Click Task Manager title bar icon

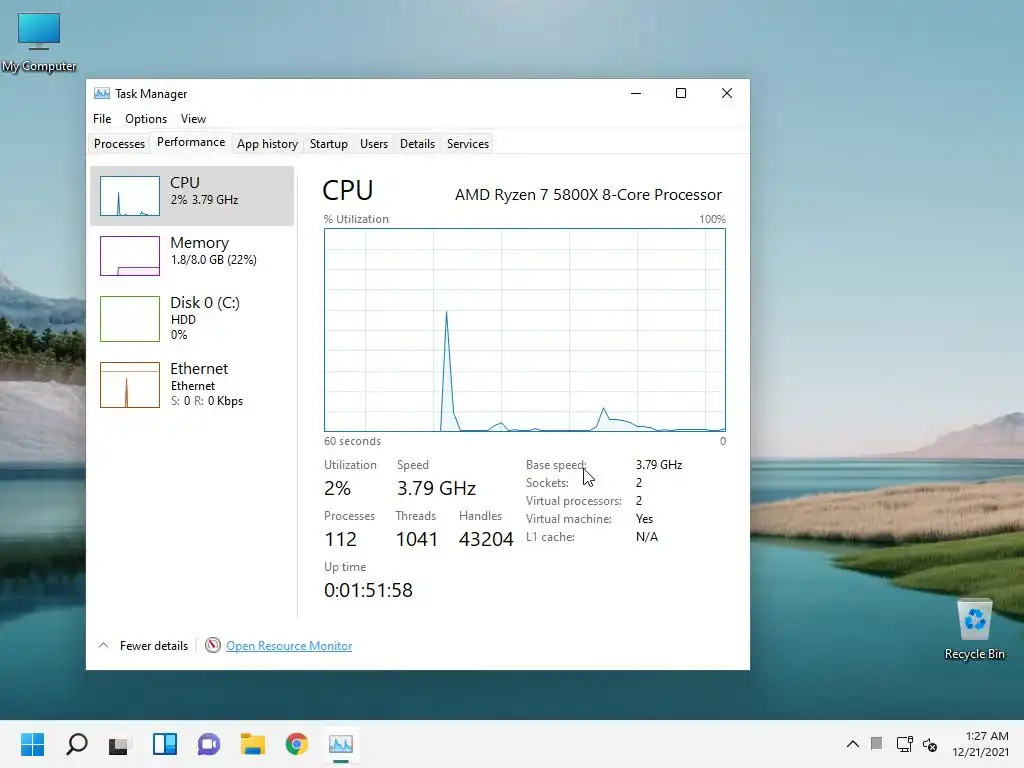coord(101,93)
